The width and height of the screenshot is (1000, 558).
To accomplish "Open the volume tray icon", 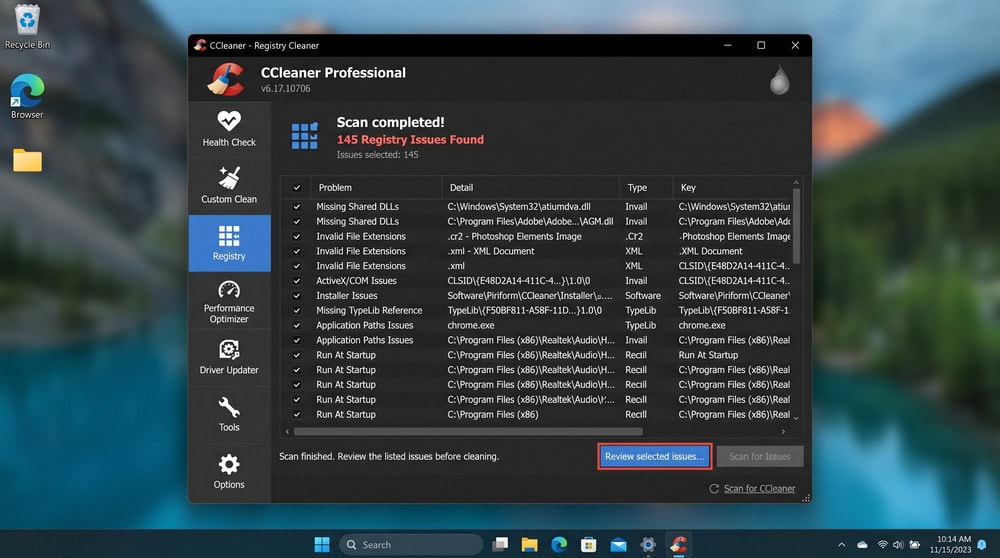I will [x=898, y=545].
